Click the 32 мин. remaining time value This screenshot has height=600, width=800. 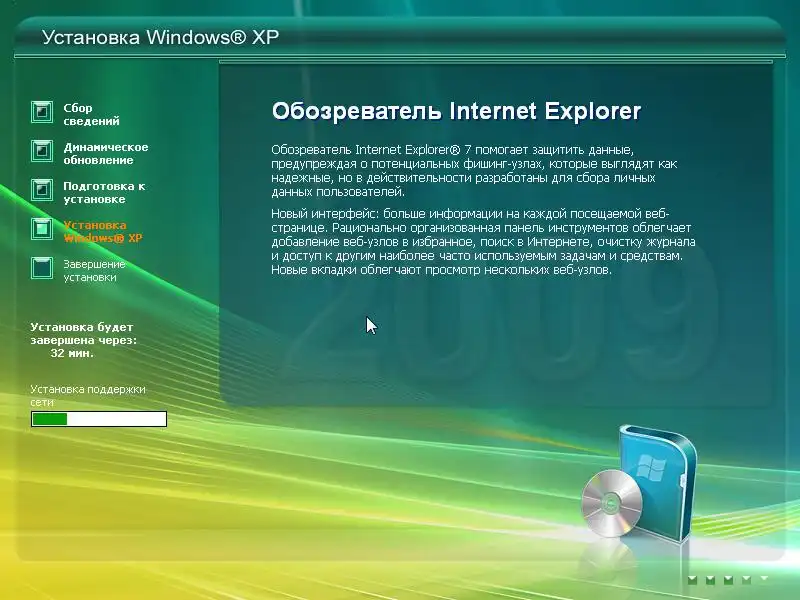[72, 353]
